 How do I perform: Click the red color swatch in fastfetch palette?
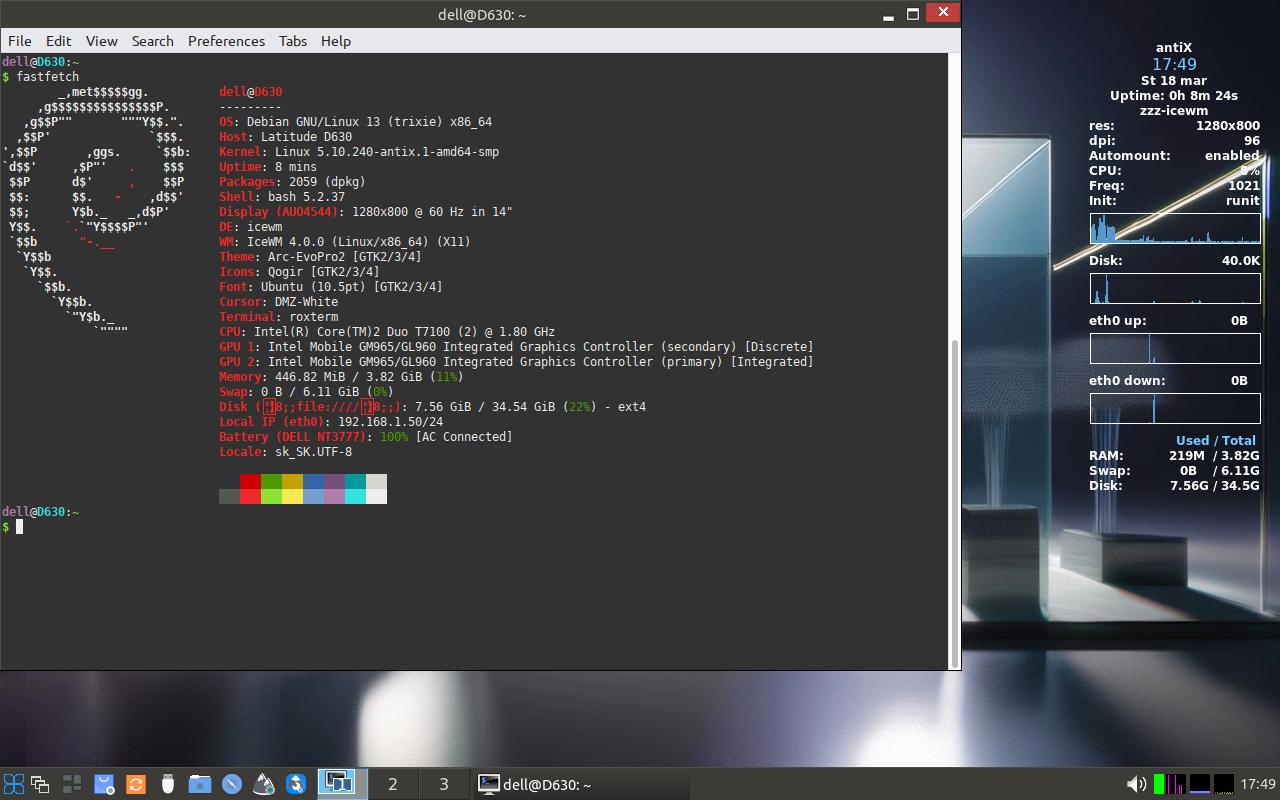click(x=250, y=489)
